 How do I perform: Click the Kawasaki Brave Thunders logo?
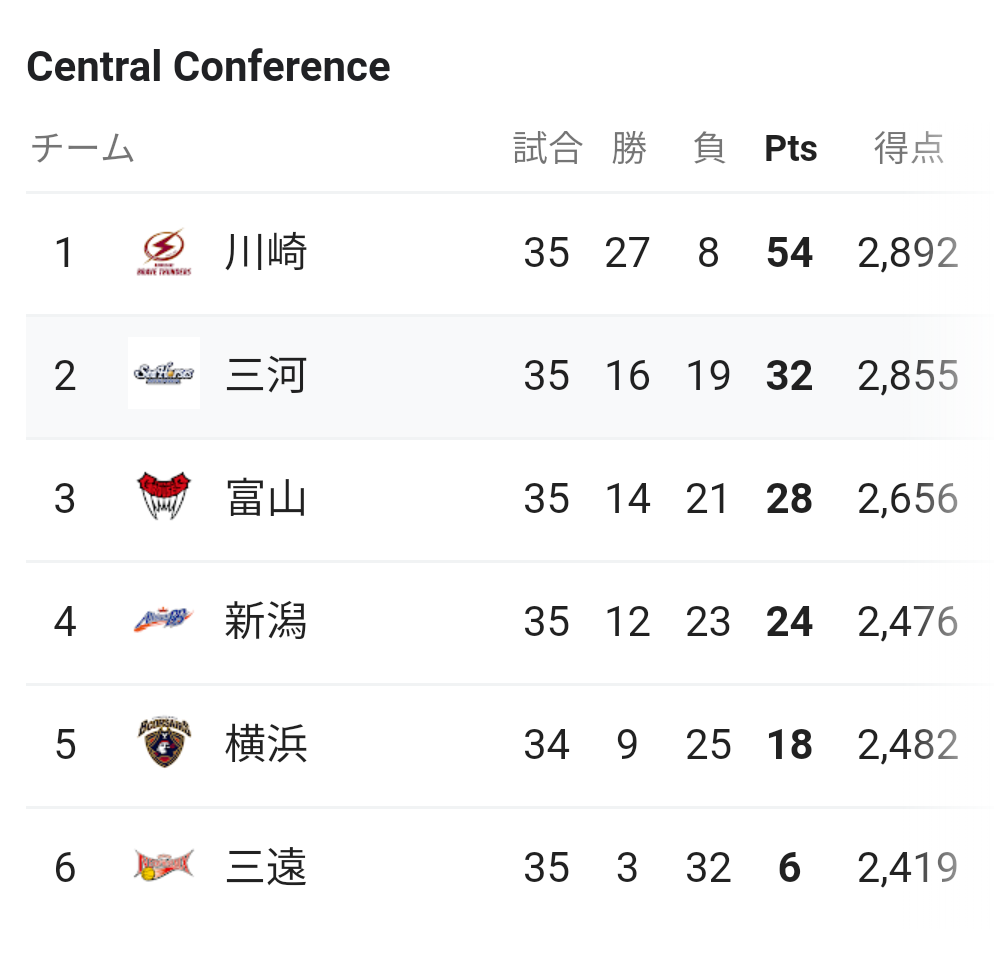[x=164, y=252]
